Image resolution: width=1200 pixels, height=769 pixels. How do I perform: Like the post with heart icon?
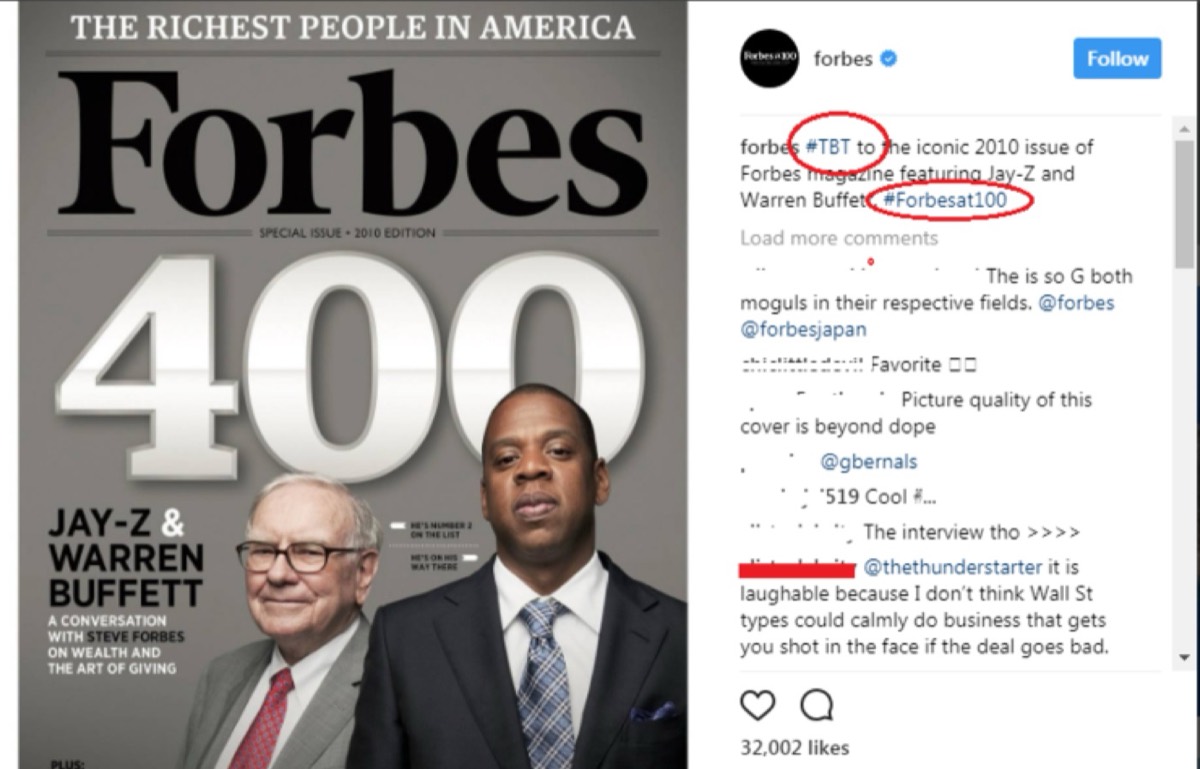[758, 705]
